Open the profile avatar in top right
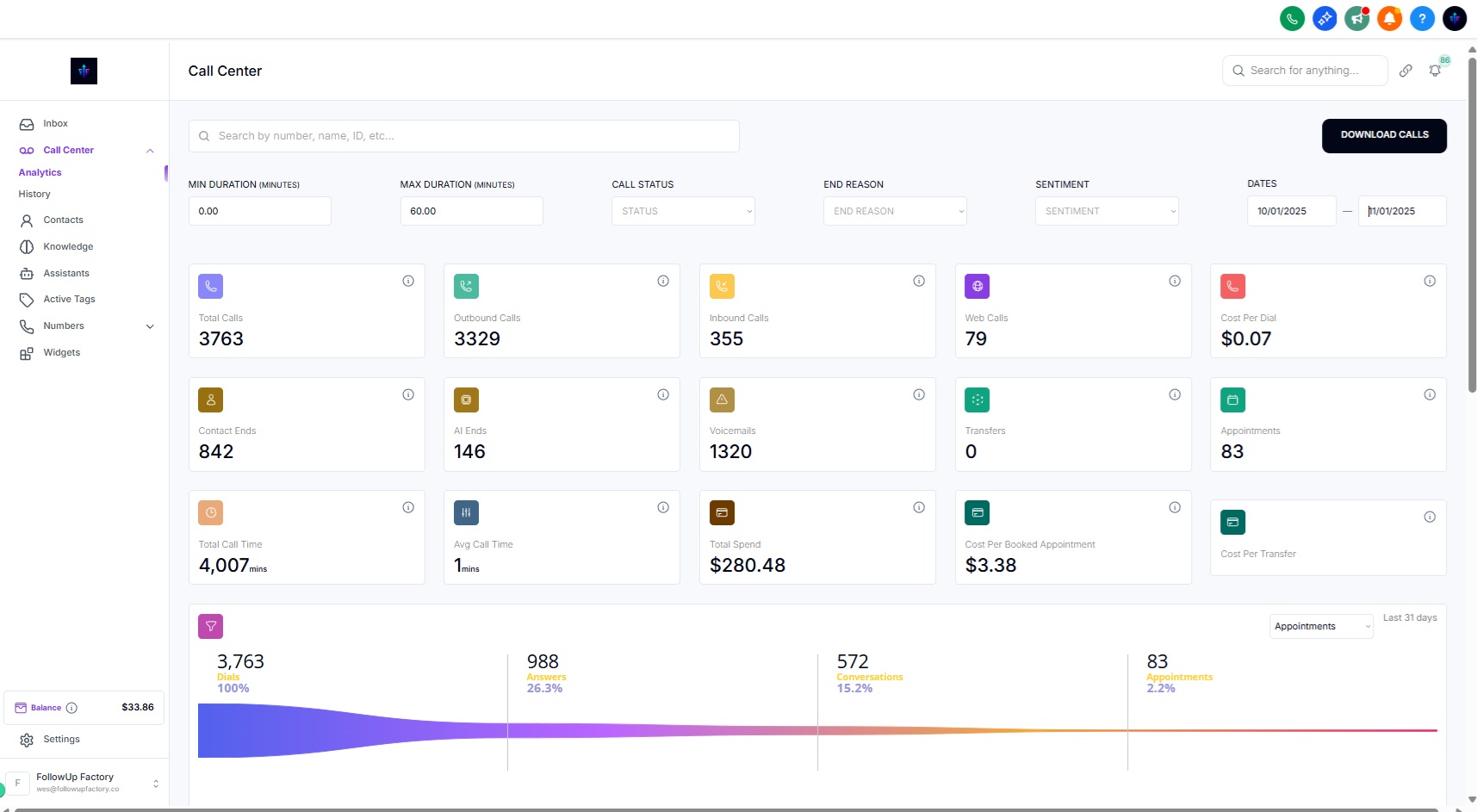This screenshot has width=1477, height=812. (1455, 18)
